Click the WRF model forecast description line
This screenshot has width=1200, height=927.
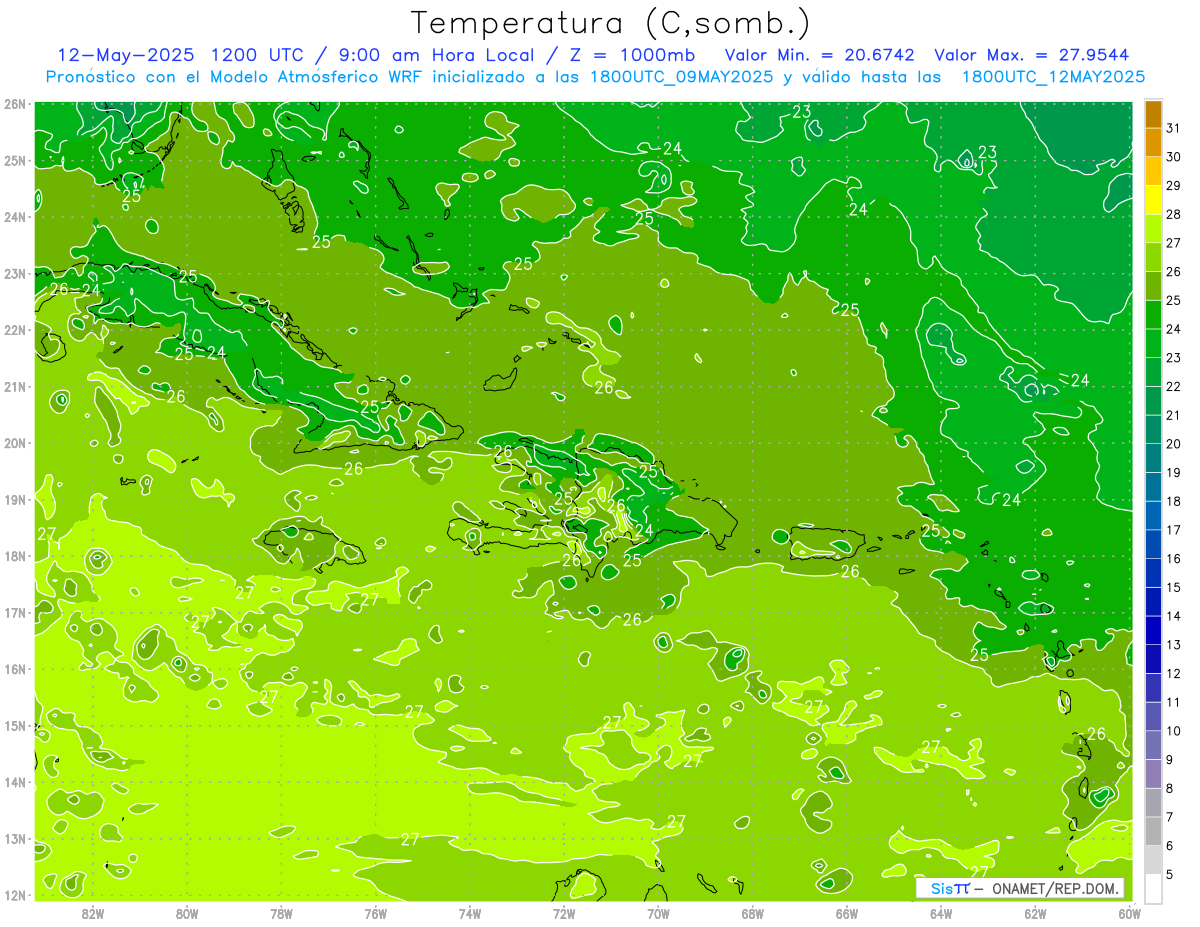[x=595, y=77]
